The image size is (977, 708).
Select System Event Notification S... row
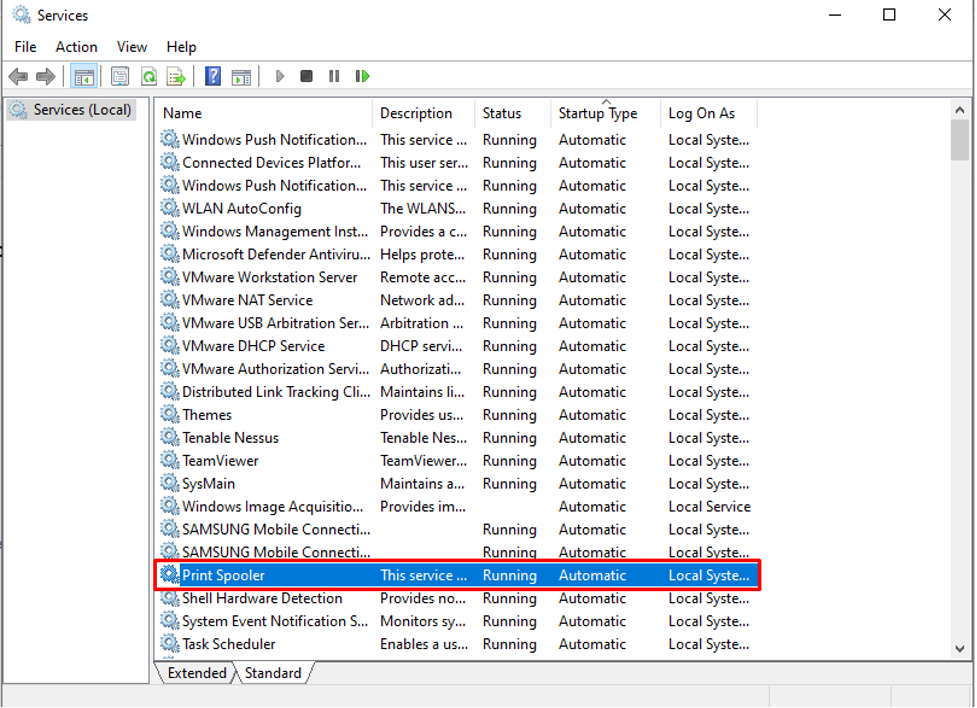[457, 621]
